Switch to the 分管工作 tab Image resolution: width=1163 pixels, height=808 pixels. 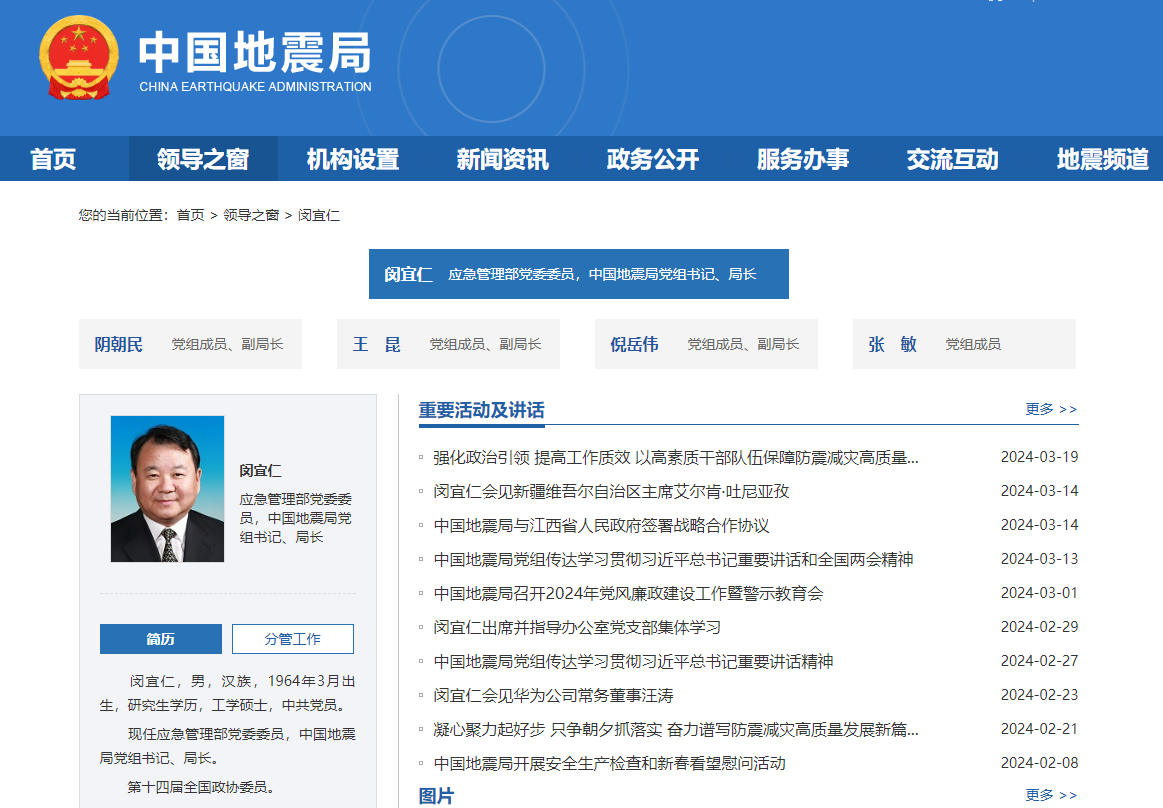coord(293,639)
